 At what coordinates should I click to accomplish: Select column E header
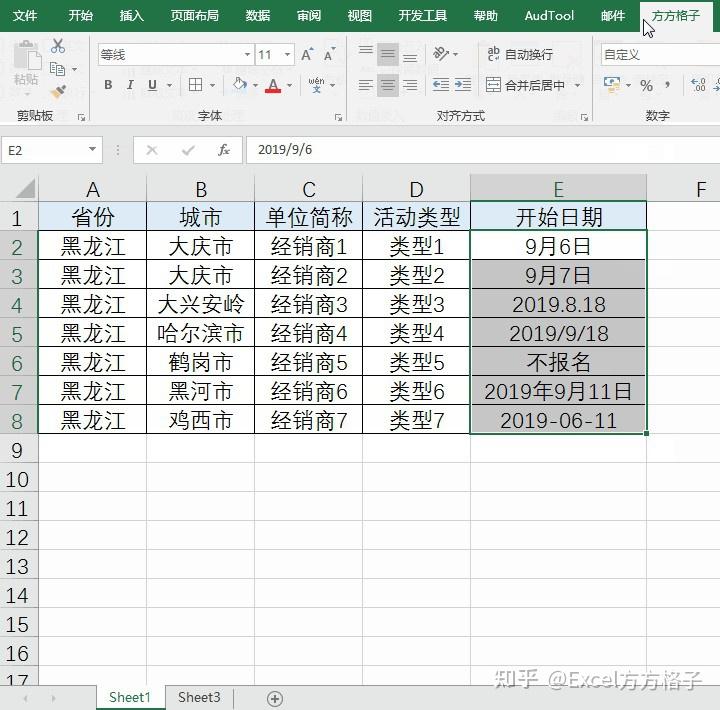tap(558, 188)
